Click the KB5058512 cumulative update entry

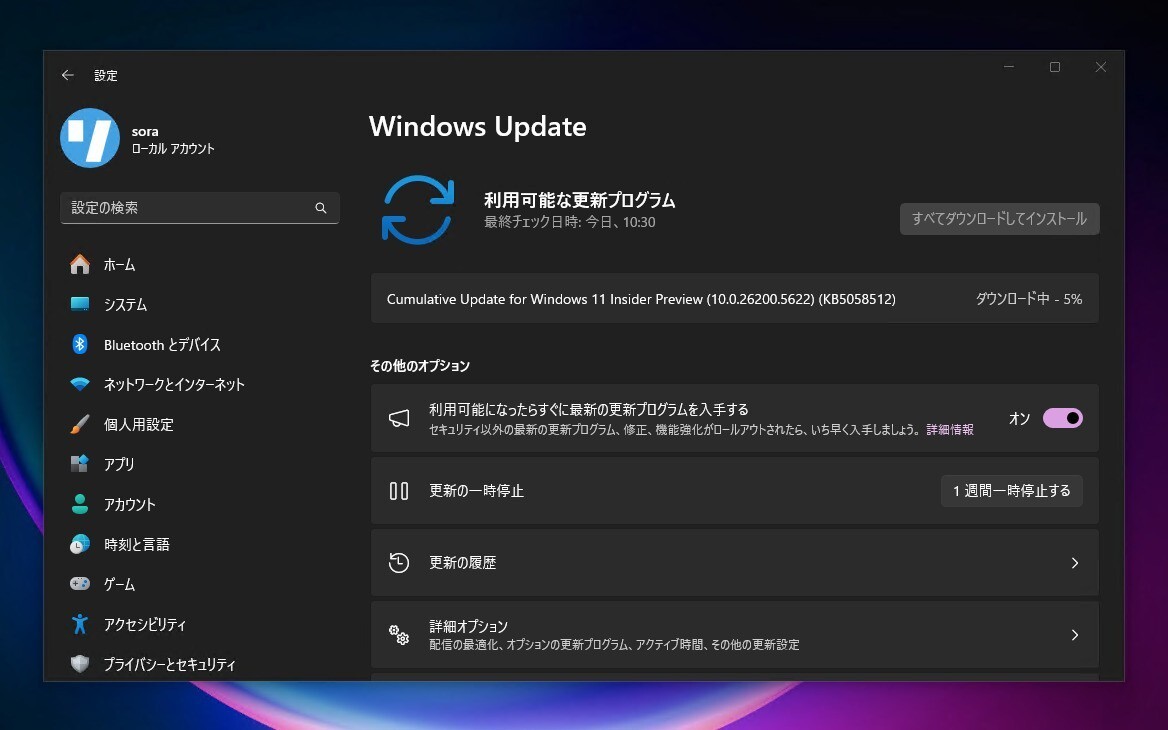(x=734, y=299)
